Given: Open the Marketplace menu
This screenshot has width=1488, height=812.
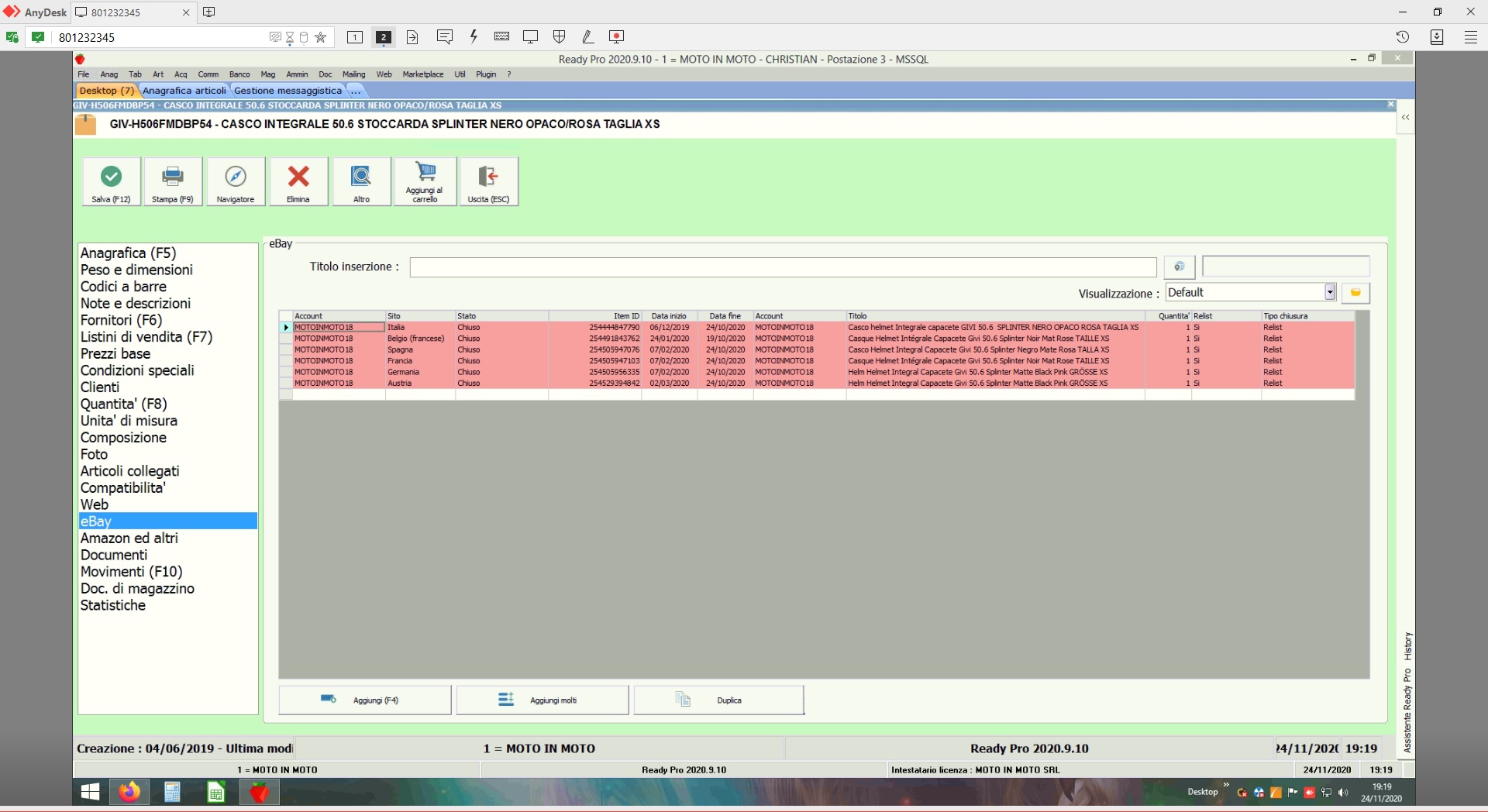Looking at the screenshot, I should (423, 74).
